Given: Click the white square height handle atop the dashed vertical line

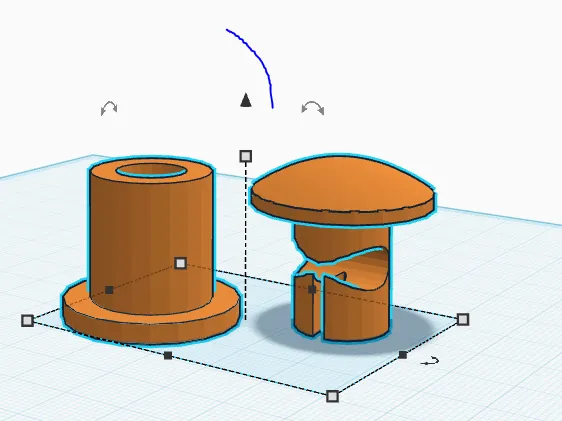Looking at the screenshot, I should click(x=246, y=156).
